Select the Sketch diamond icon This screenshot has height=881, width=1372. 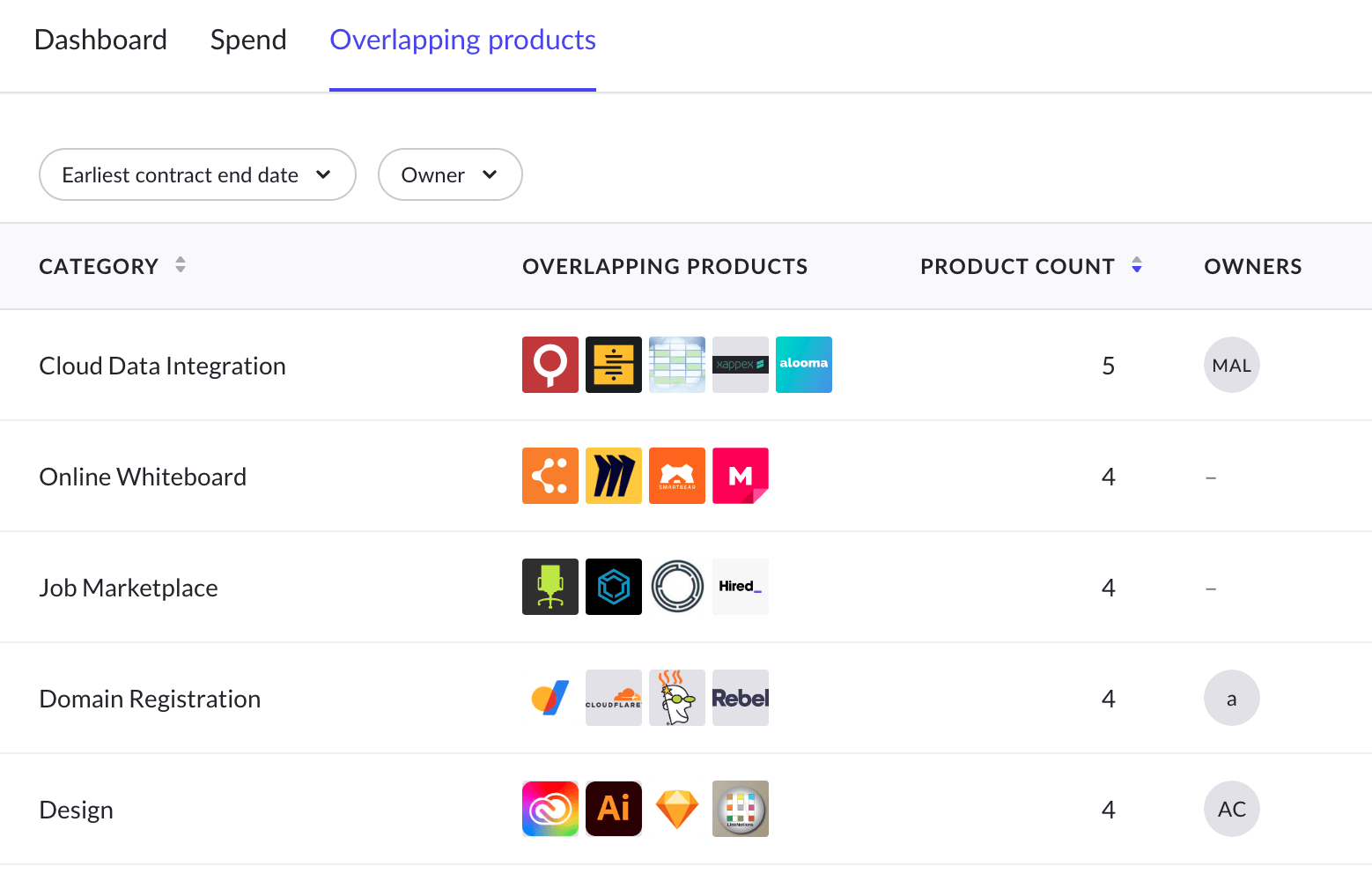coord(677,809)
